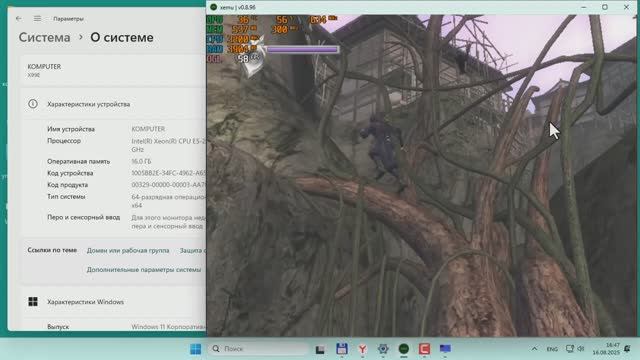Viewport: 640px width, 360px height.
Task: Open the Settings gear icon in taskbar
Action: 383,349
